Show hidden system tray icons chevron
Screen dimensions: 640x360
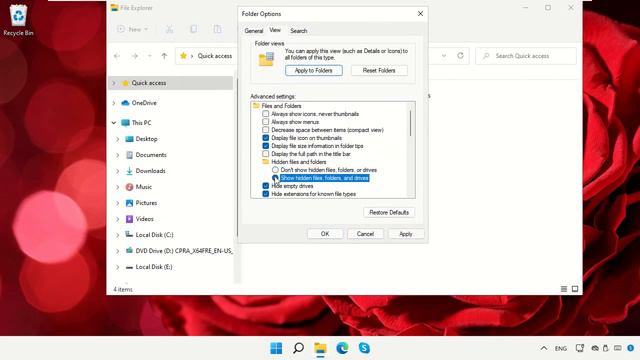(544, 348)
